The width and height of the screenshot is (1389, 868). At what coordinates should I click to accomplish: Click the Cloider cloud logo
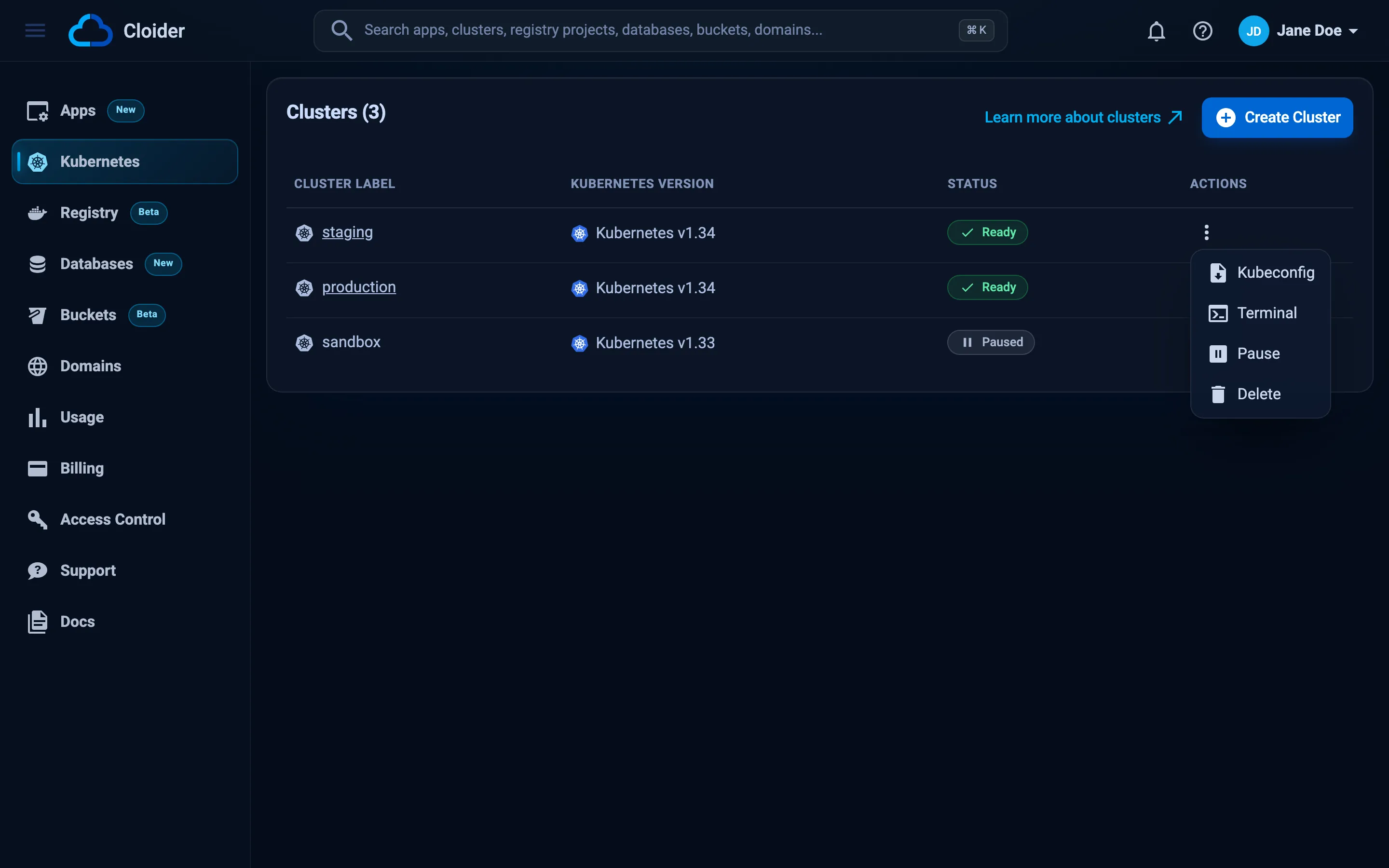pos(90,30)
